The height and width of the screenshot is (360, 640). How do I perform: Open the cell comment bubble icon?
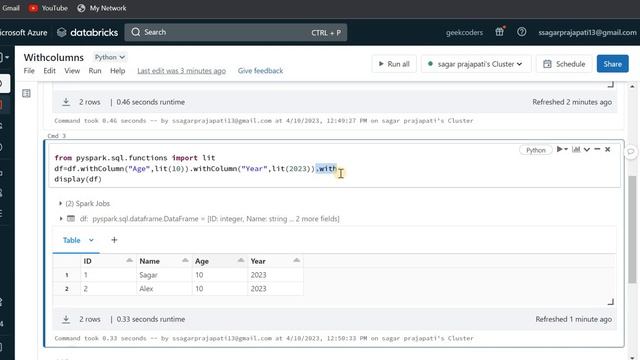point(631,152)
